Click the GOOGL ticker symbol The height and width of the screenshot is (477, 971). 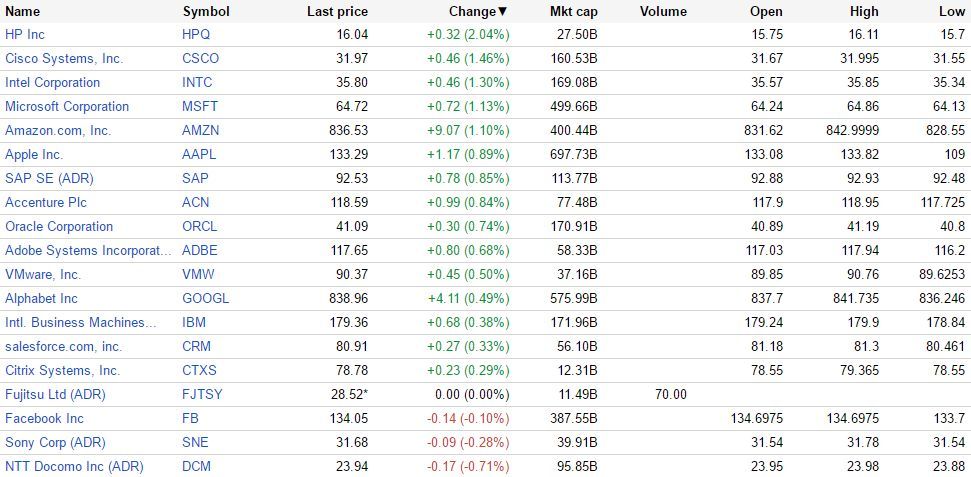(x=206, y=298)
